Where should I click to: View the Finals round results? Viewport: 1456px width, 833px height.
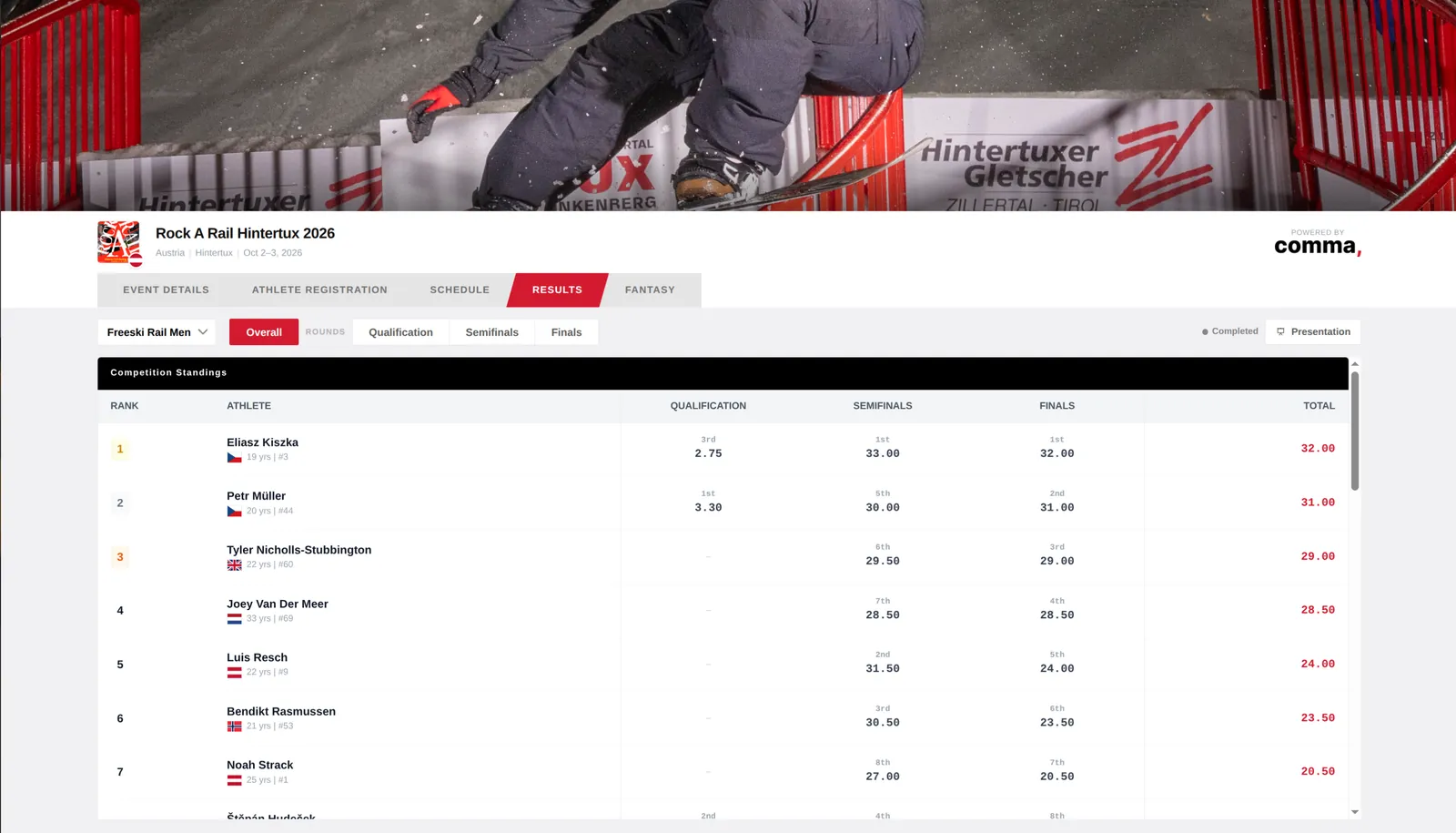tap(566, 332)
